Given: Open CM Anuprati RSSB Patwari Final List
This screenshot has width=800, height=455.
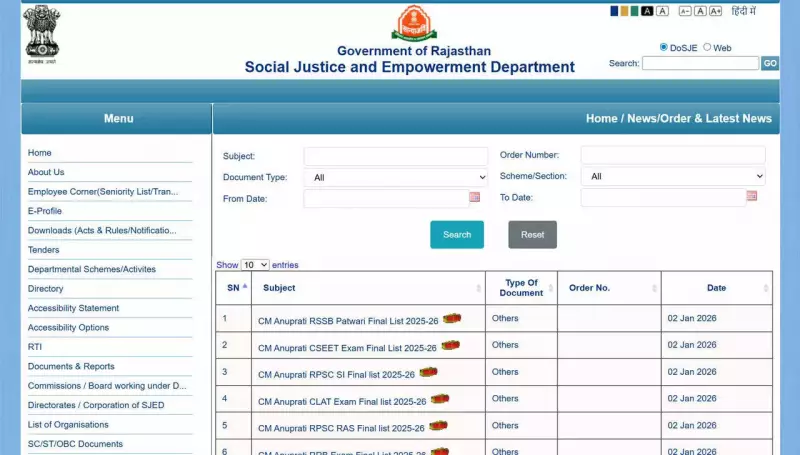Looking at the screenshot, I should pos(348,321).
